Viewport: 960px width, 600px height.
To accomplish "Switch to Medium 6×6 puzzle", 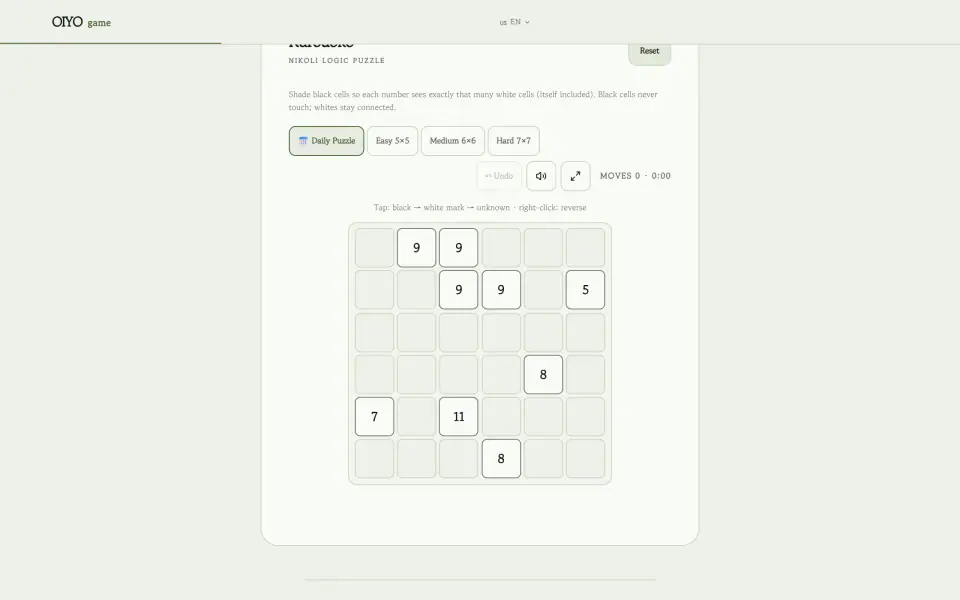I will click(x=452, y=141).
